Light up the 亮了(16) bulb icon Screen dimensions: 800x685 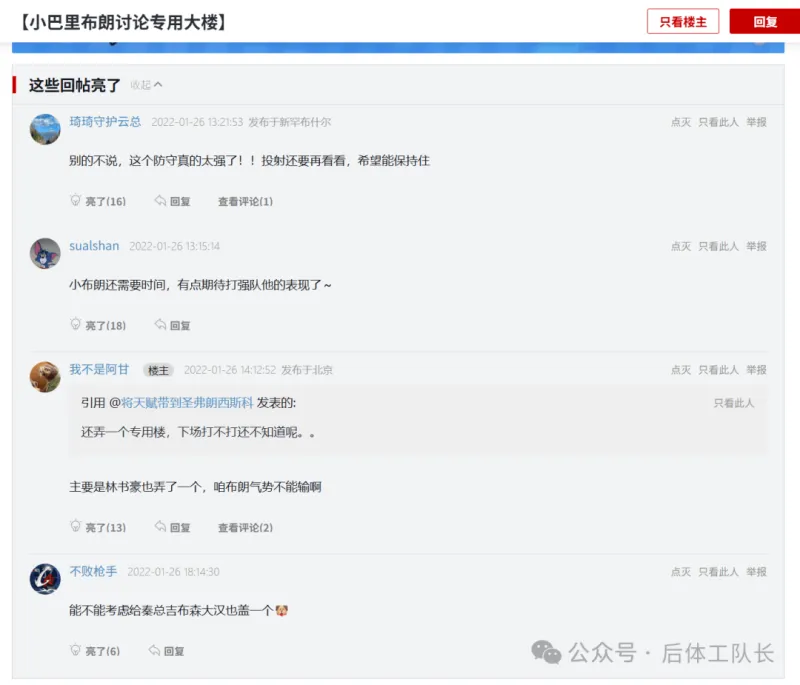[76, 200]
